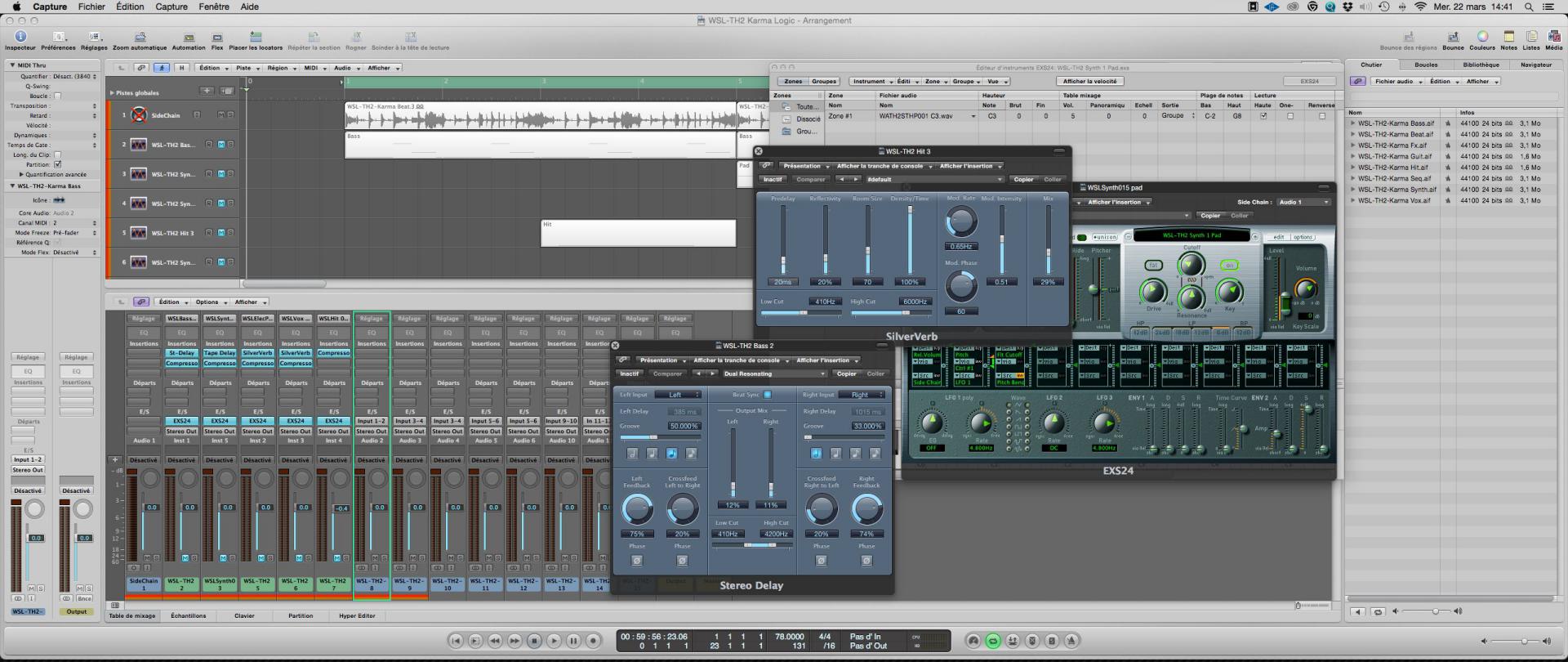Open the arrange Région dropdown menu

point(280,68)
